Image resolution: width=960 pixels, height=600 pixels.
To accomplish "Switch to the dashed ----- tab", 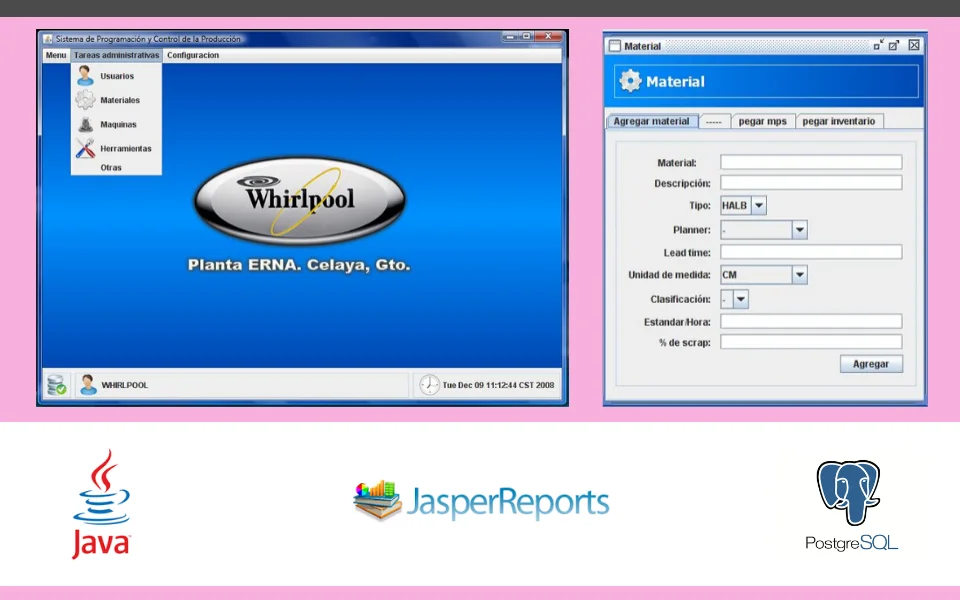I will (x=714, y=121).
